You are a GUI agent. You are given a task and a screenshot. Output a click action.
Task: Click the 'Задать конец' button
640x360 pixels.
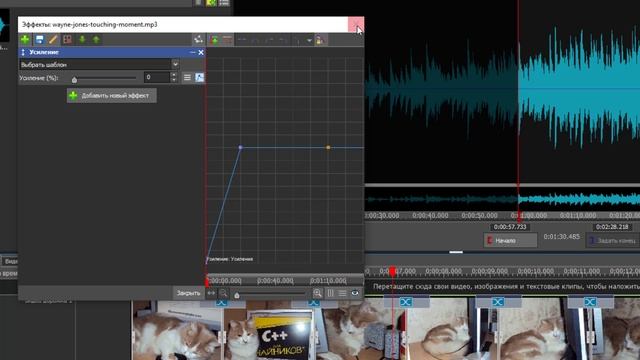[613, 240]
